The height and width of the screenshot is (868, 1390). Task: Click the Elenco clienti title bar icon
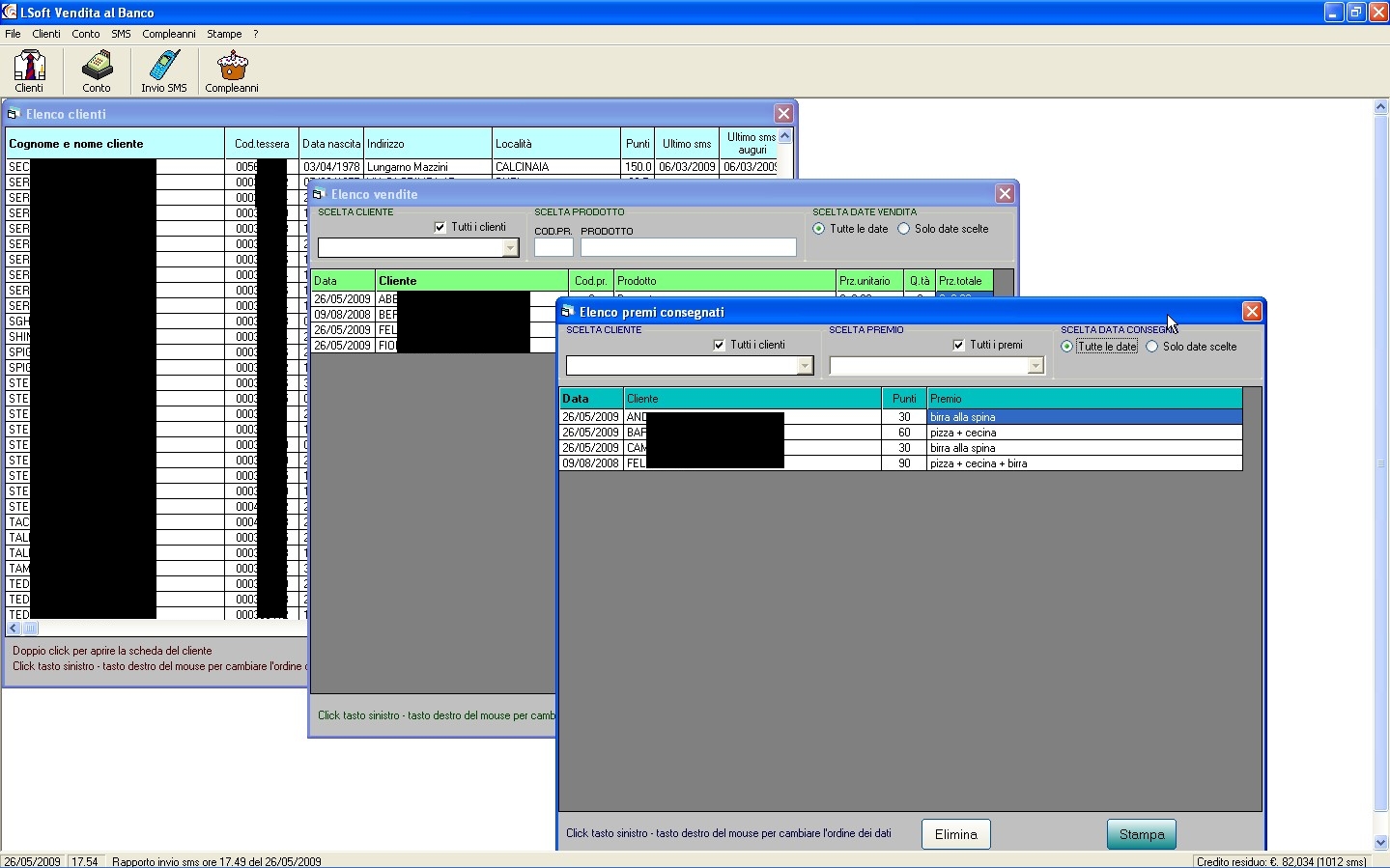point(14,114)
